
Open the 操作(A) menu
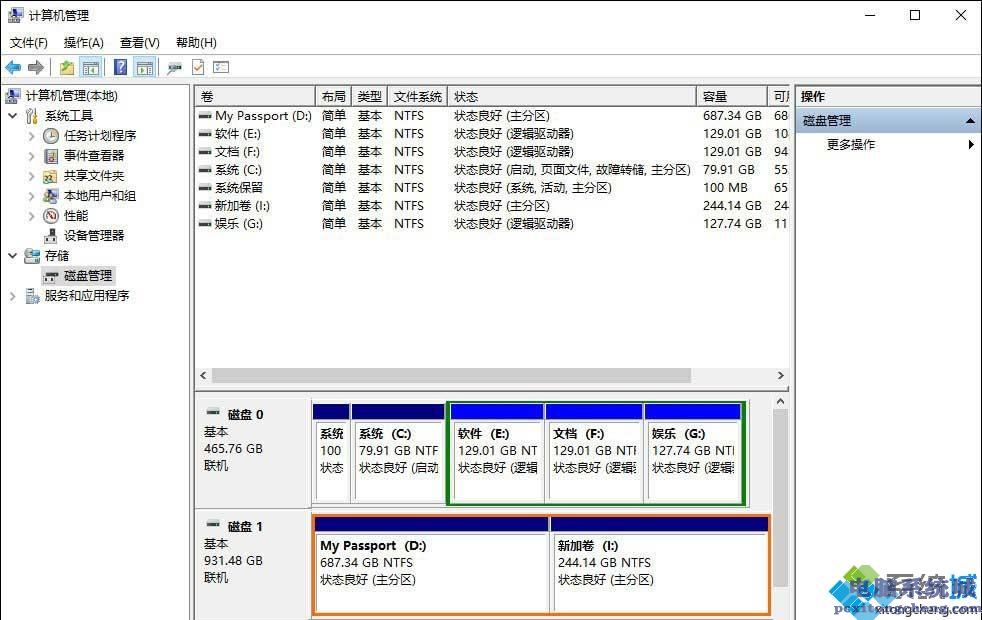pyautogui.click(x=83, y=43)
